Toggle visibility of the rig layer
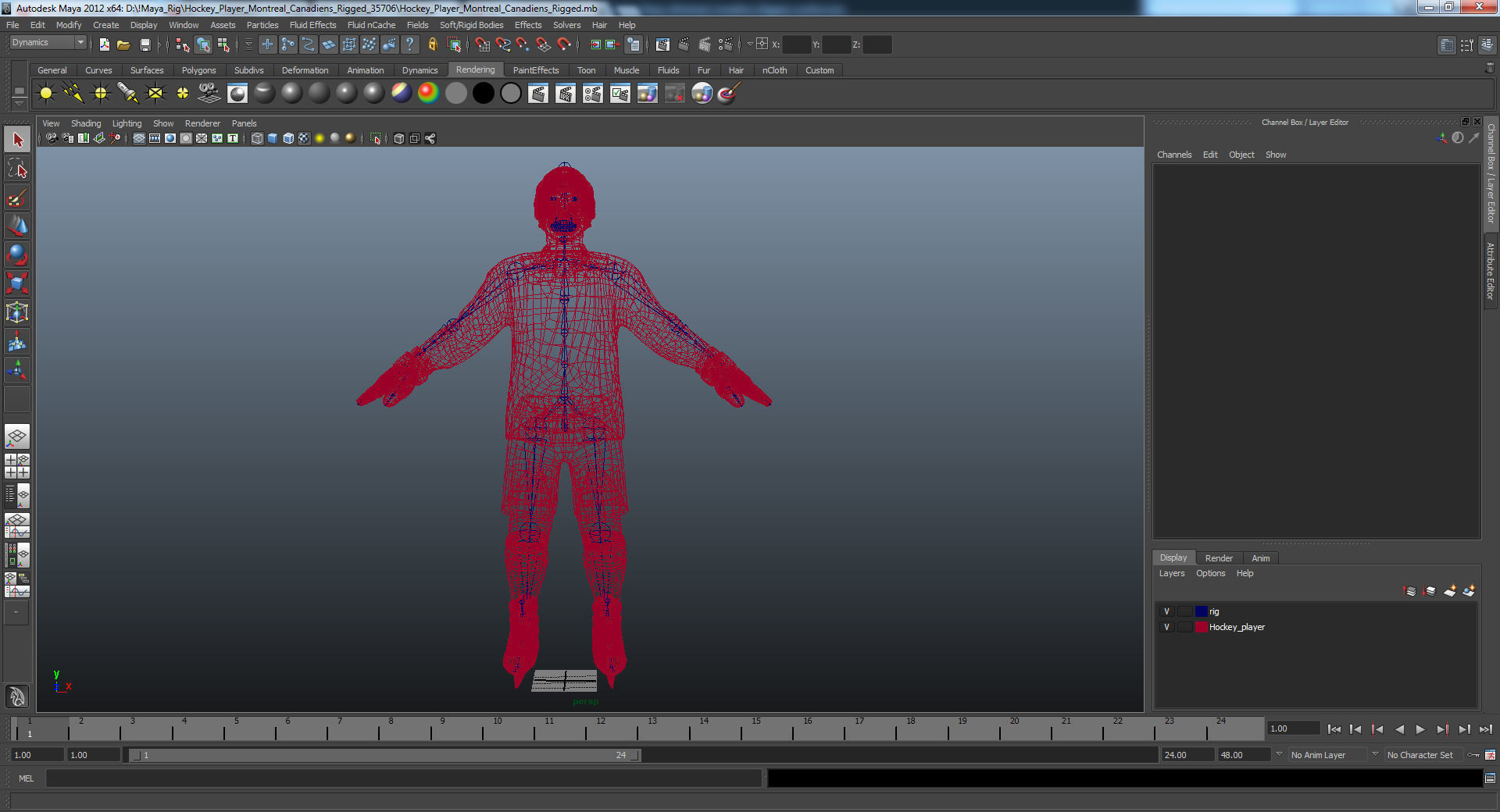1500x812 pixels. [x=1166, y=611]
